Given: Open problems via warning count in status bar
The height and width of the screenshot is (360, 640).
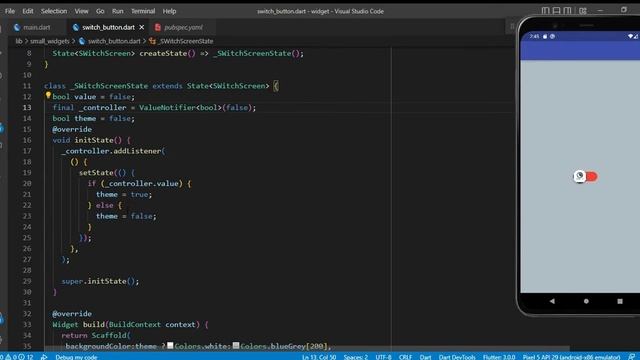Looking at the screenshot, I should pos(11,357).
